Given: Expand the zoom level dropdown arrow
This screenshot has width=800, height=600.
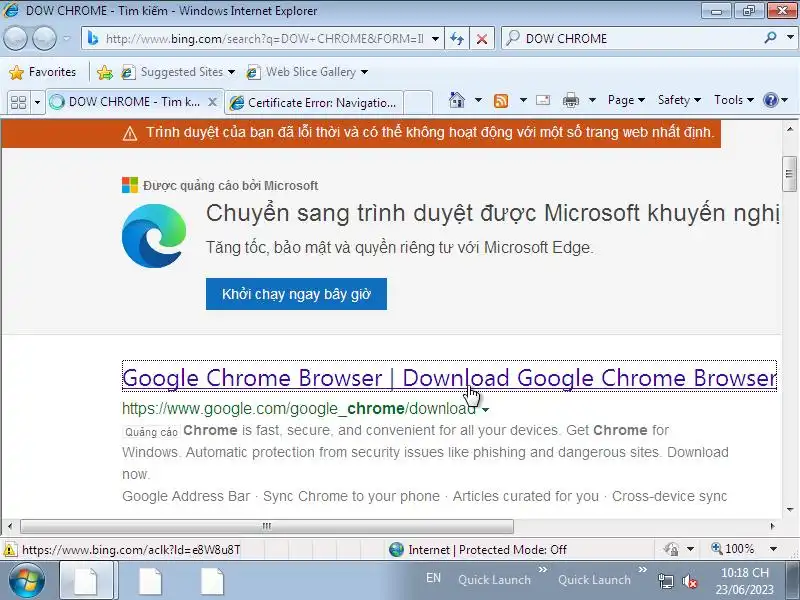Looking at the screenshot, I should point(773,549).
